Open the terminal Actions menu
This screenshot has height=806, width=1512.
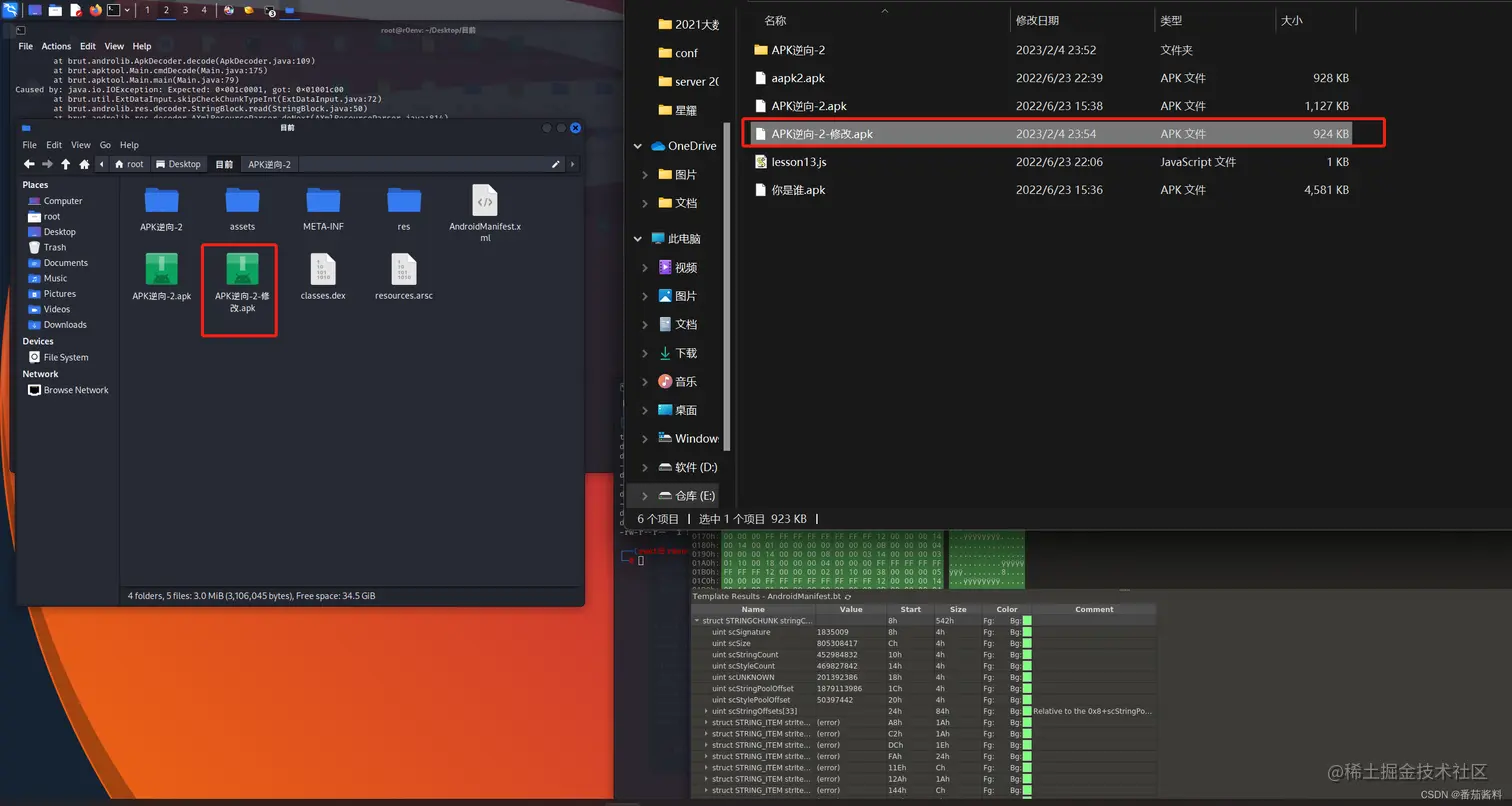56,46
